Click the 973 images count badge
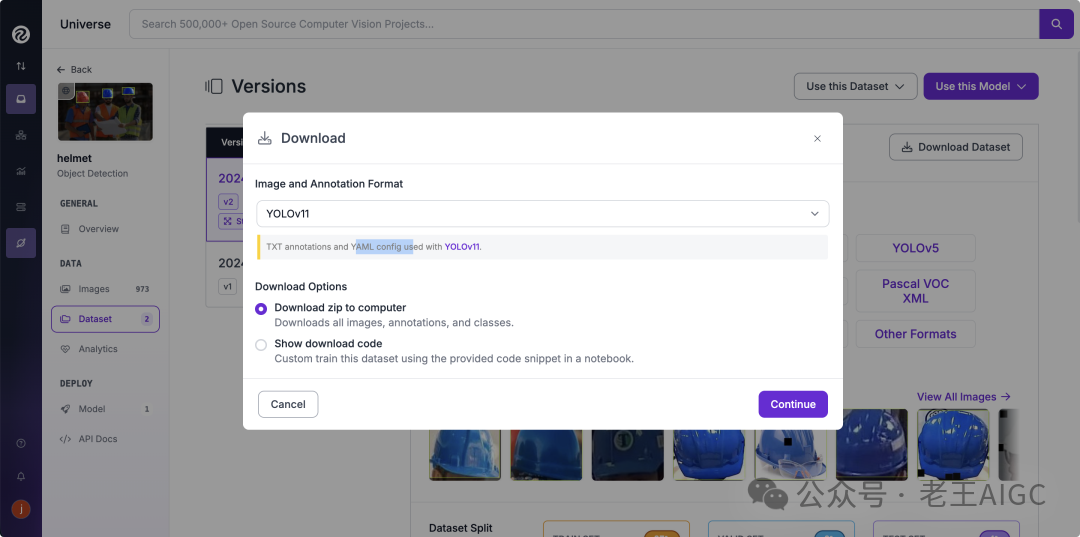 pos(142,289)
